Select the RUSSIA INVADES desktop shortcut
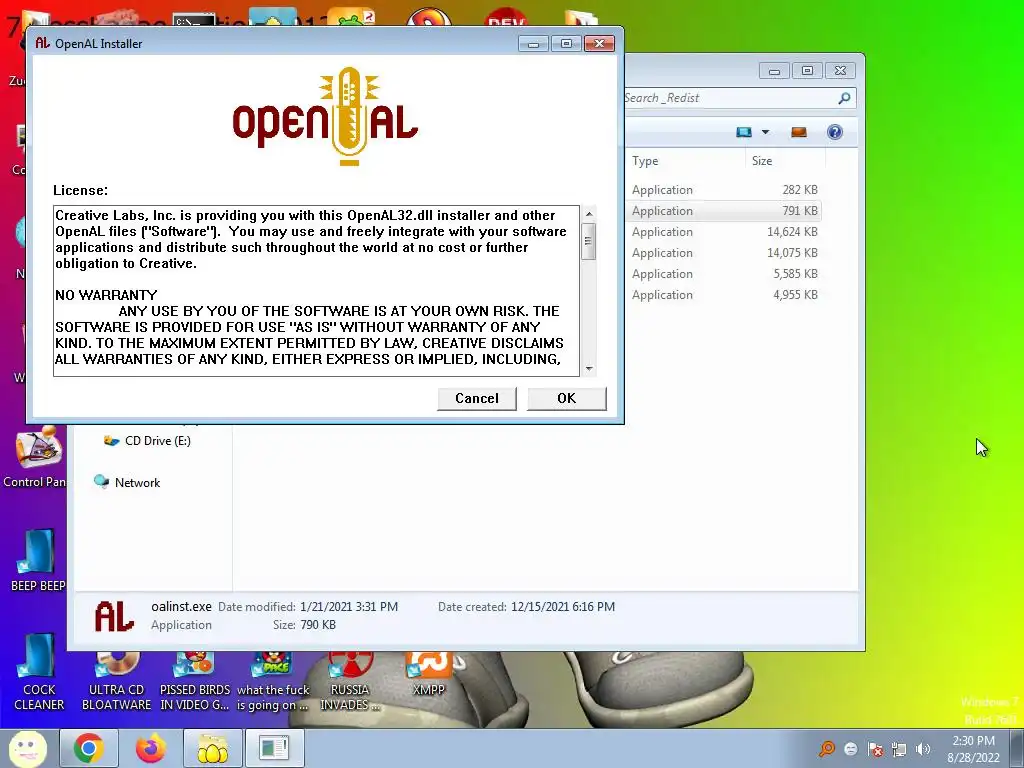This screenshot has width=1024, height=768. [350, 682]
